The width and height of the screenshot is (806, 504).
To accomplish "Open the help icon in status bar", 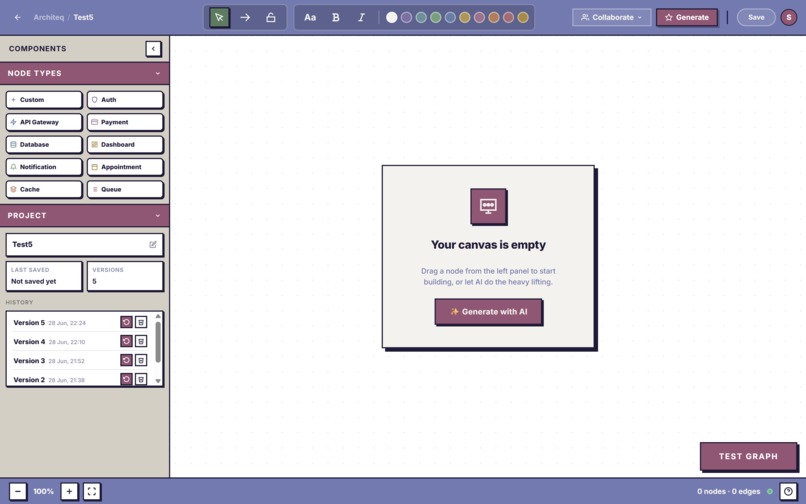I will coord(788,491).
